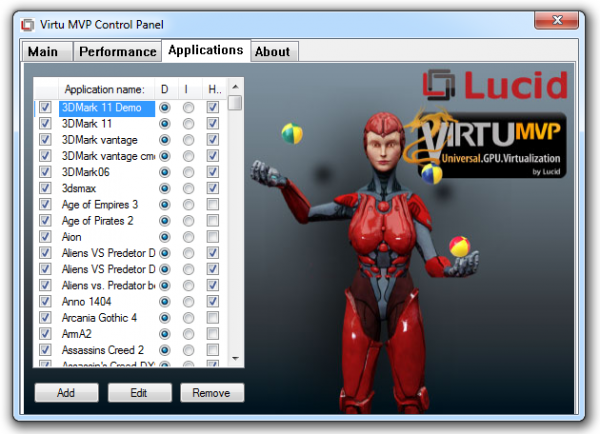Screen dimensions: 600x434
Task: Uncheck the enable box for 3DMark 11 Demo
Action: (x=46, y=107)
